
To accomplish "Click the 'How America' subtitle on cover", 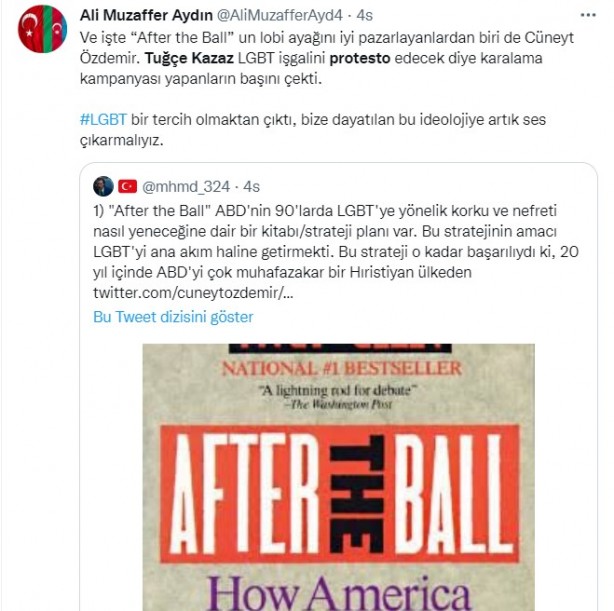I will tap(339, 595).
